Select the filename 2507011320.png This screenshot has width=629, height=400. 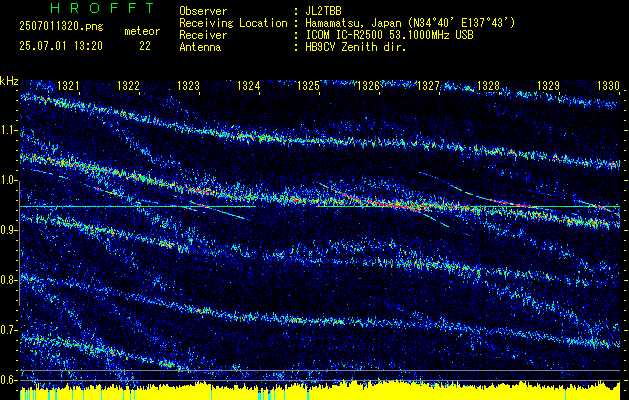click(61, 27)
